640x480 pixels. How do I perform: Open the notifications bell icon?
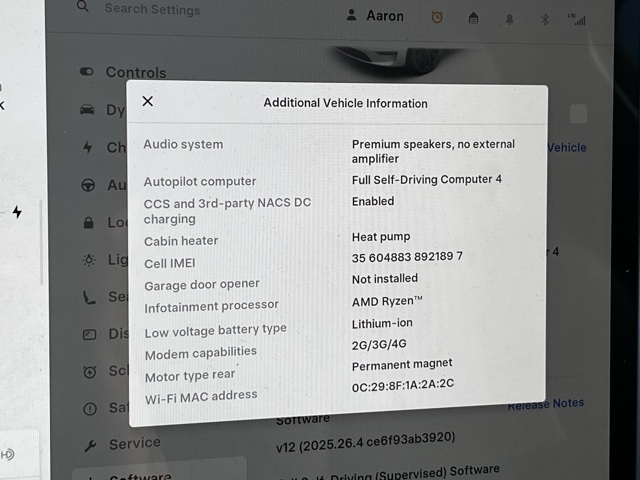pos(509,19)
